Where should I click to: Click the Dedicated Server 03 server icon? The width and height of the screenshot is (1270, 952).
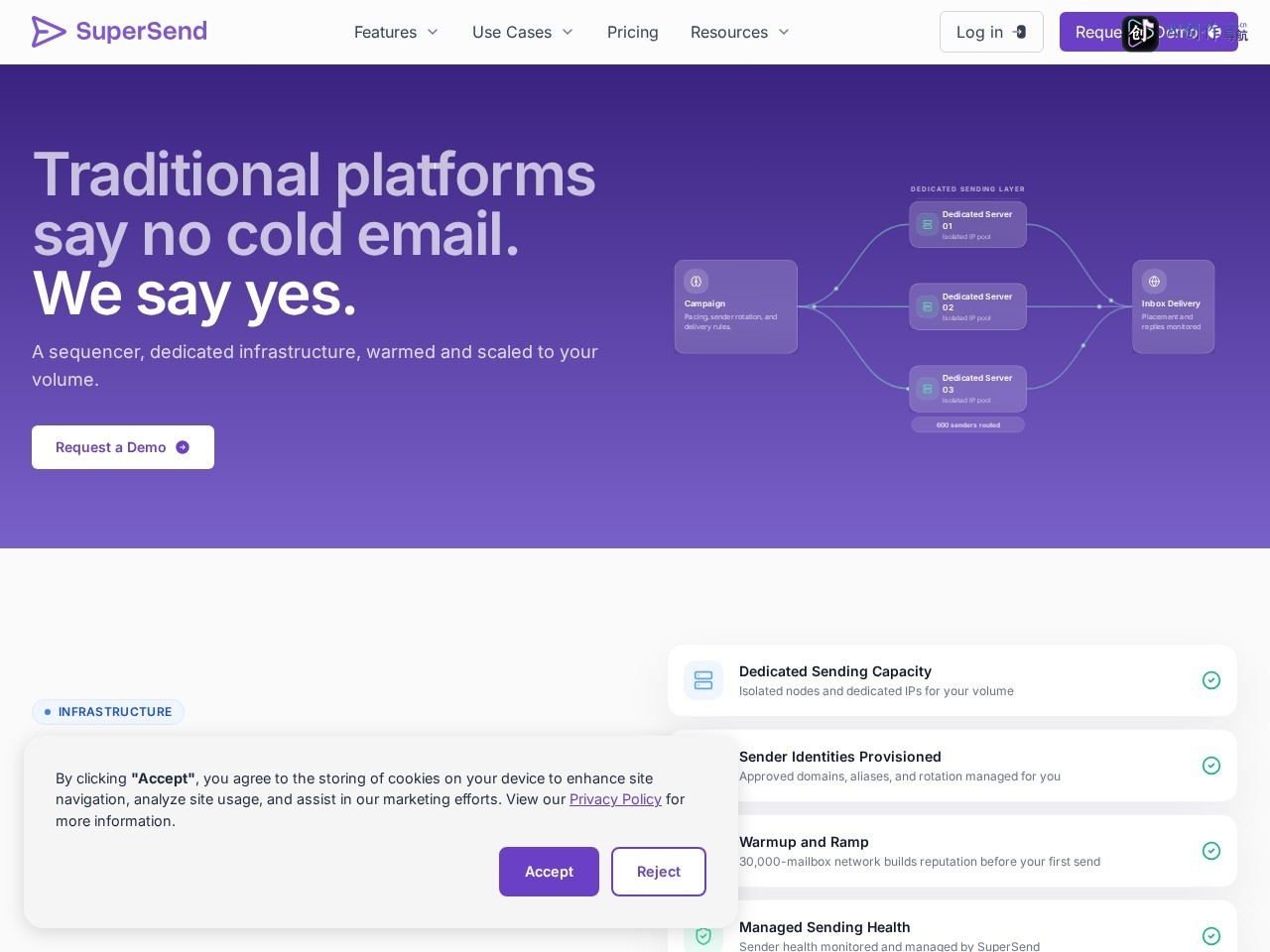(x=928, y=389)
